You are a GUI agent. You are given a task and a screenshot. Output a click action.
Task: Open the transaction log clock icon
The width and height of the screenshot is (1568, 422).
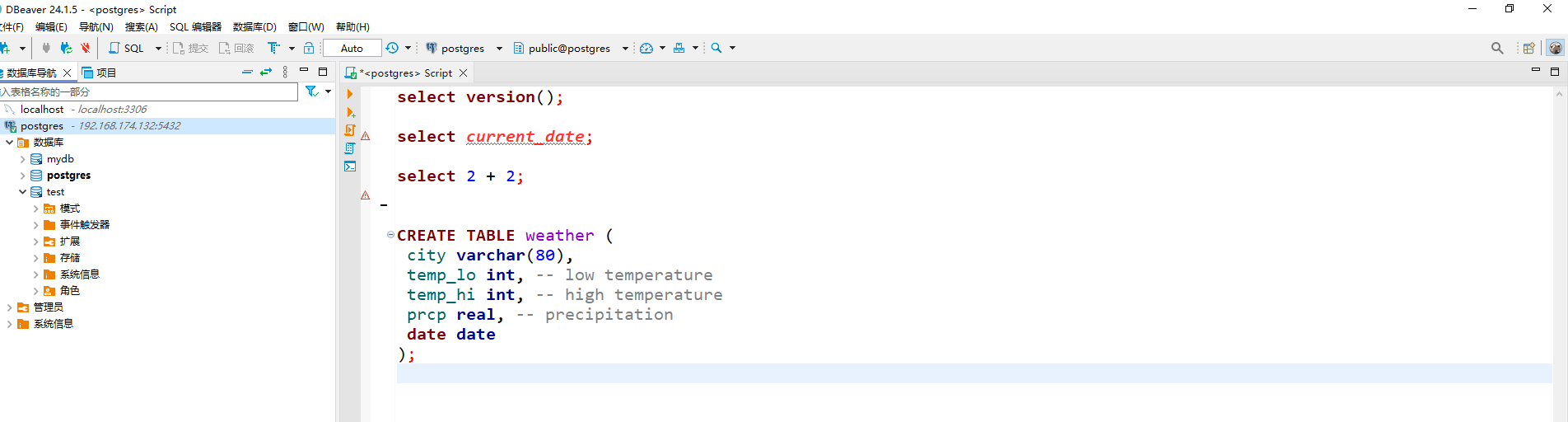click(392, 49)
